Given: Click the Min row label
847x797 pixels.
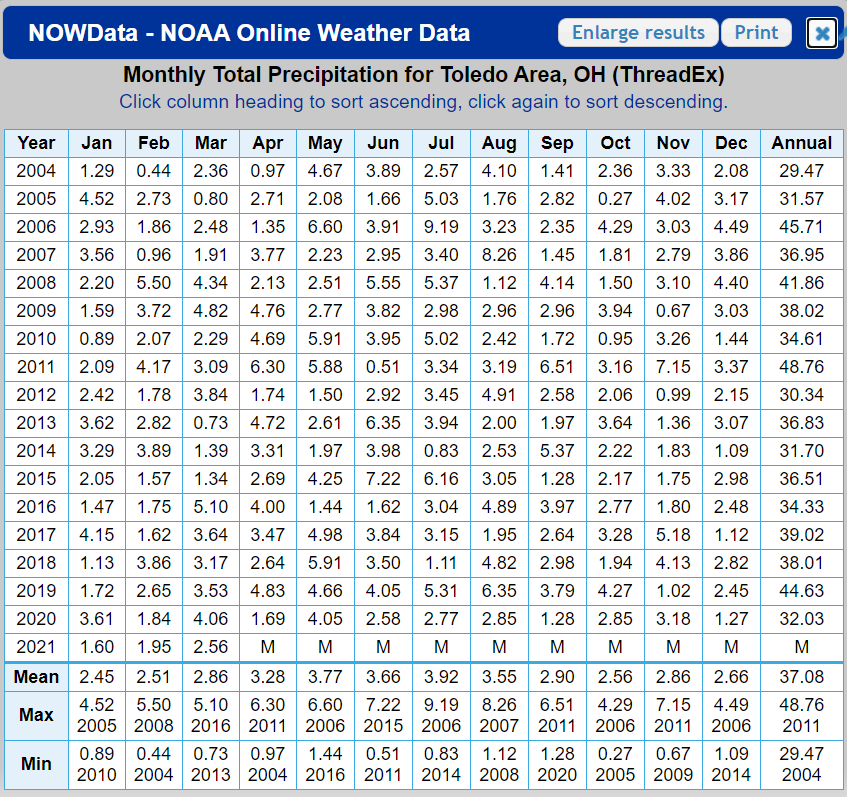Looking at the screenshot, I should click(x=36, y=765).
